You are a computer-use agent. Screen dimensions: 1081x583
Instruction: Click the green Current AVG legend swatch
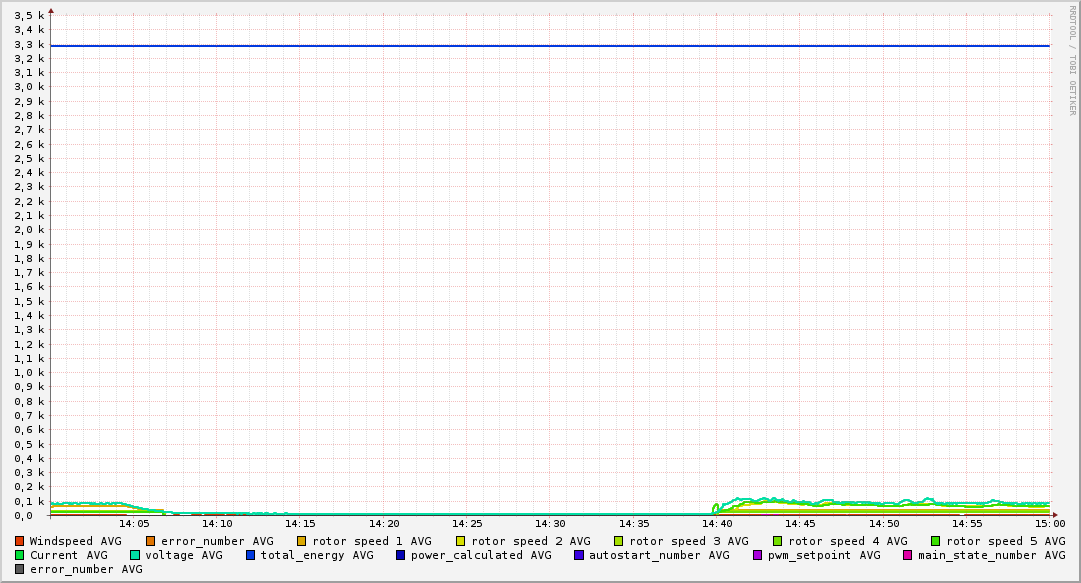(x=20, y=555)
